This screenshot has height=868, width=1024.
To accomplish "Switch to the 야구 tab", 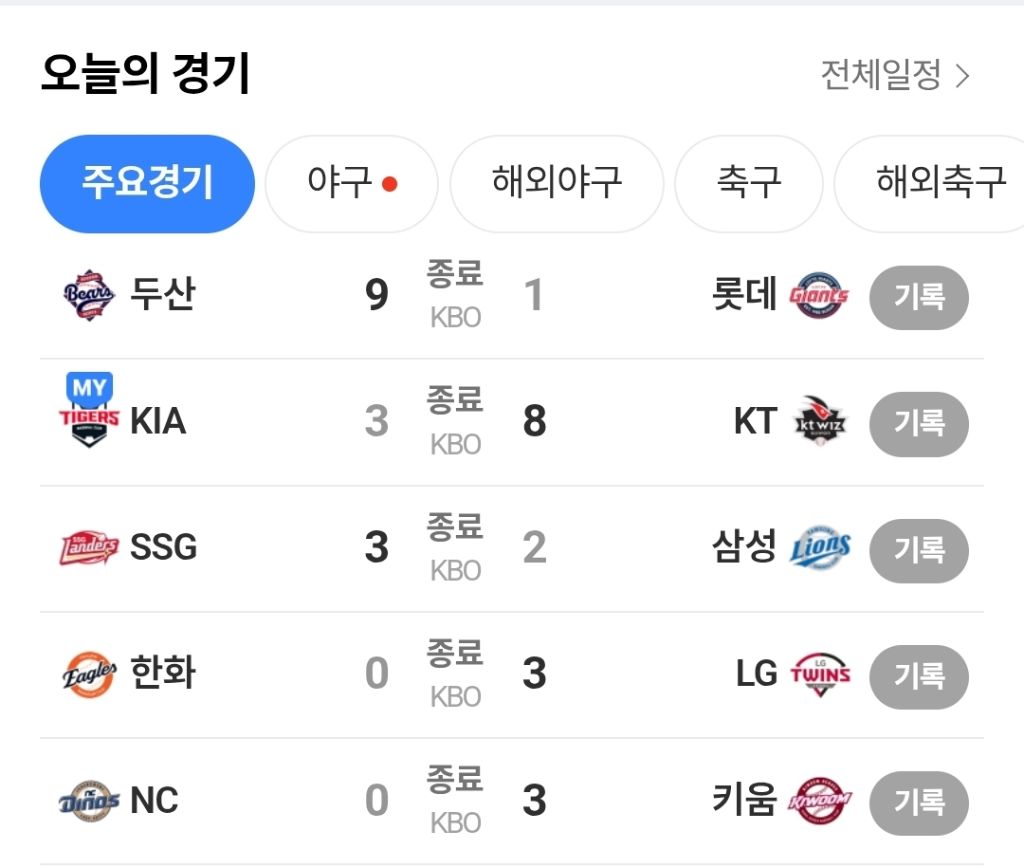I will coord(351,184).
